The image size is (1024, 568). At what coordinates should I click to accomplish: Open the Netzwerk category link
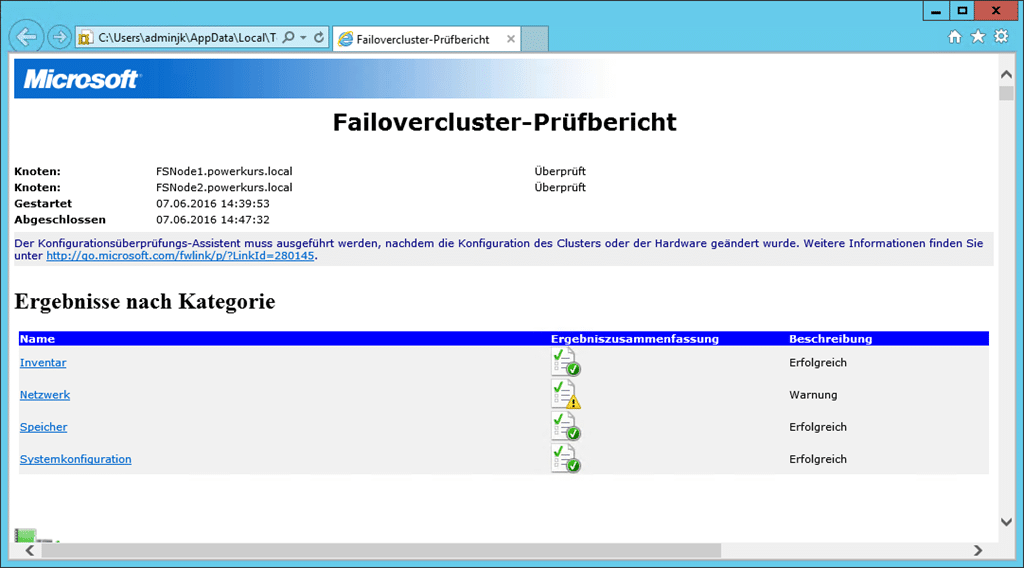pos(45,395)
